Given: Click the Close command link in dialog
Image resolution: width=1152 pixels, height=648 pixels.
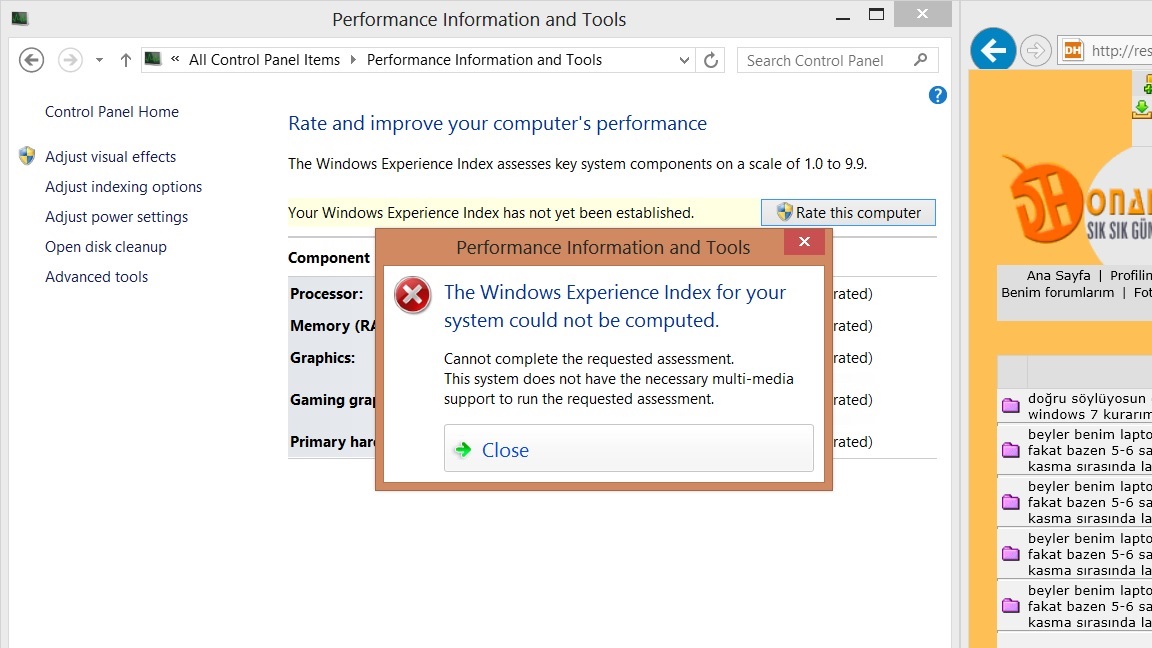Looking at the screenshot, I should coord(628,448).
